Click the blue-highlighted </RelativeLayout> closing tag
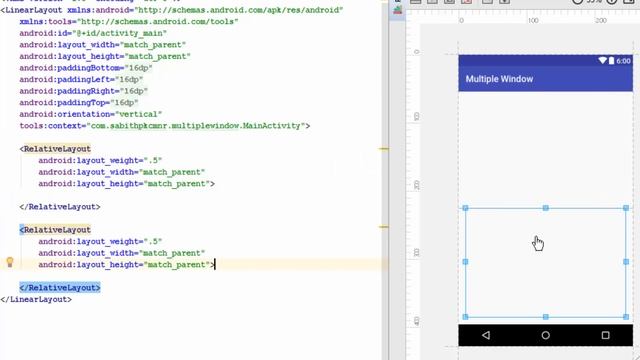Screen dimensions: 640x360 (60, 288)
